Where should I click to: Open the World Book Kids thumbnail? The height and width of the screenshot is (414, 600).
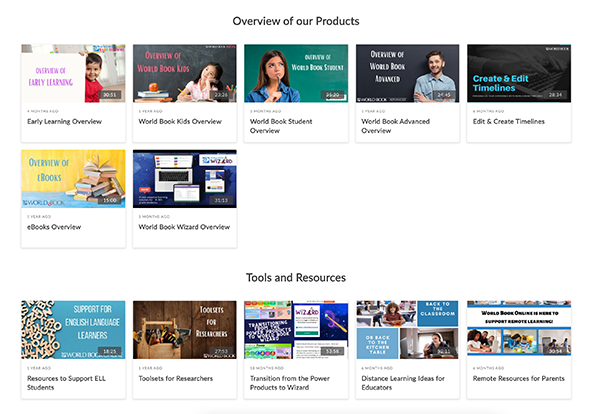184,73
